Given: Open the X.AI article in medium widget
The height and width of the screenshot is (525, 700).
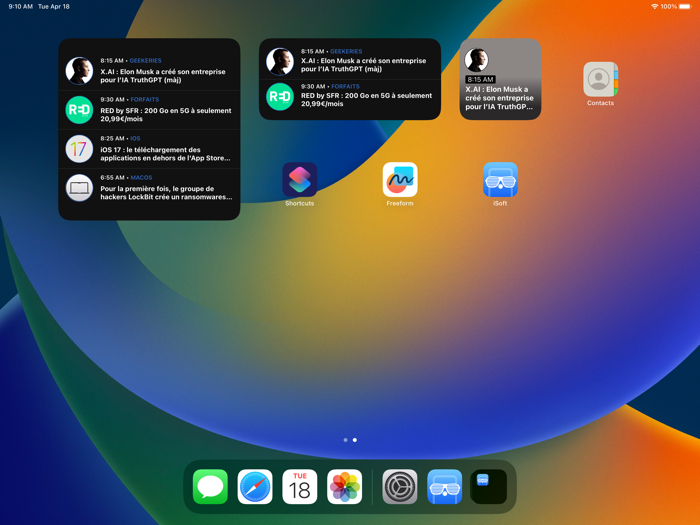Looking at the screenshot, I should pos(350,61).
